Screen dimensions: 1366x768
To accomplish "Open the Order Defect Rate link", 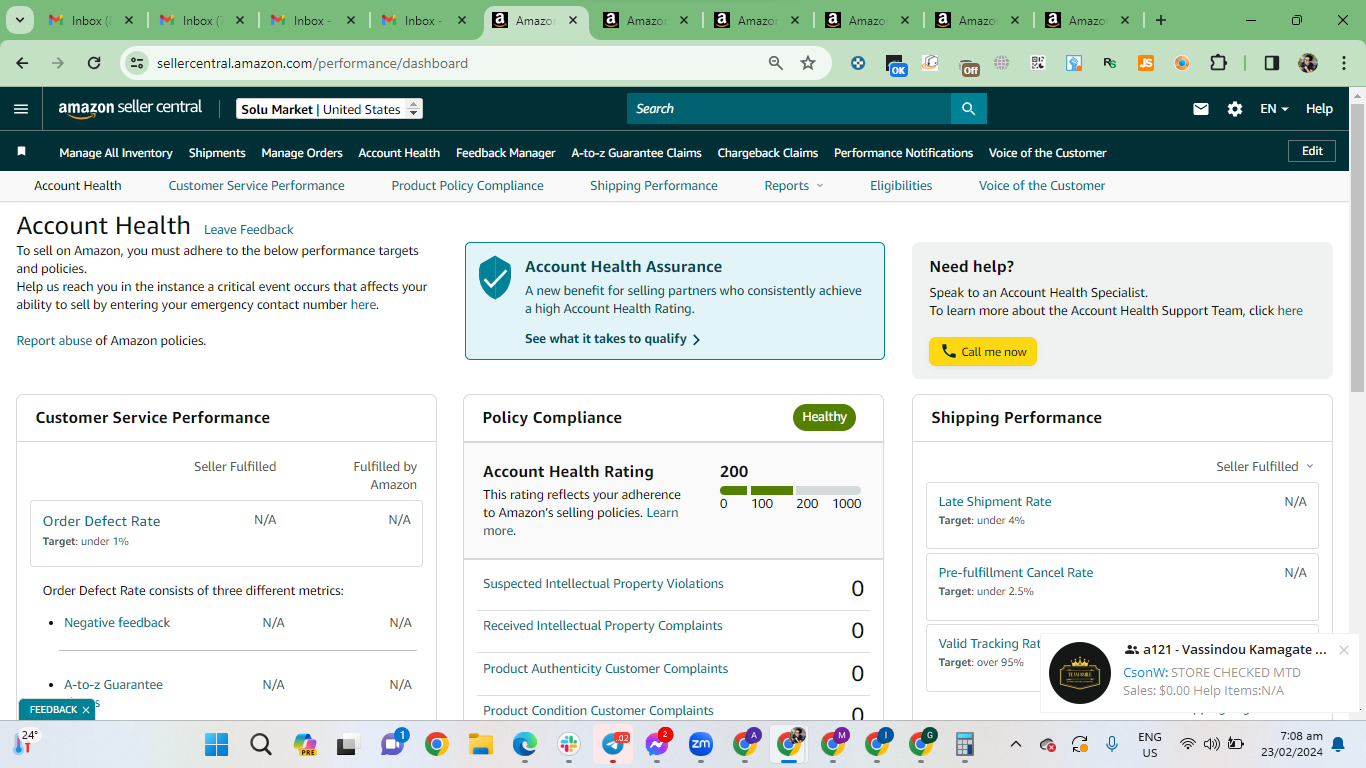I will [x=101, y=521].
